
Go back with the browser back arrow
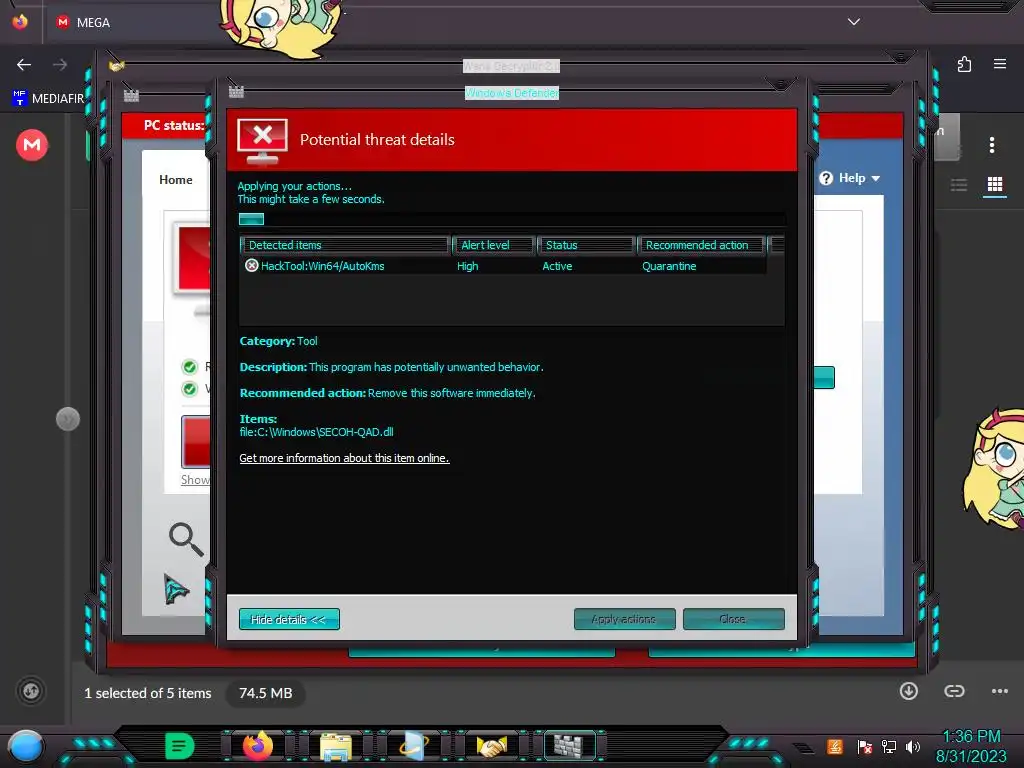coord(24,65)
